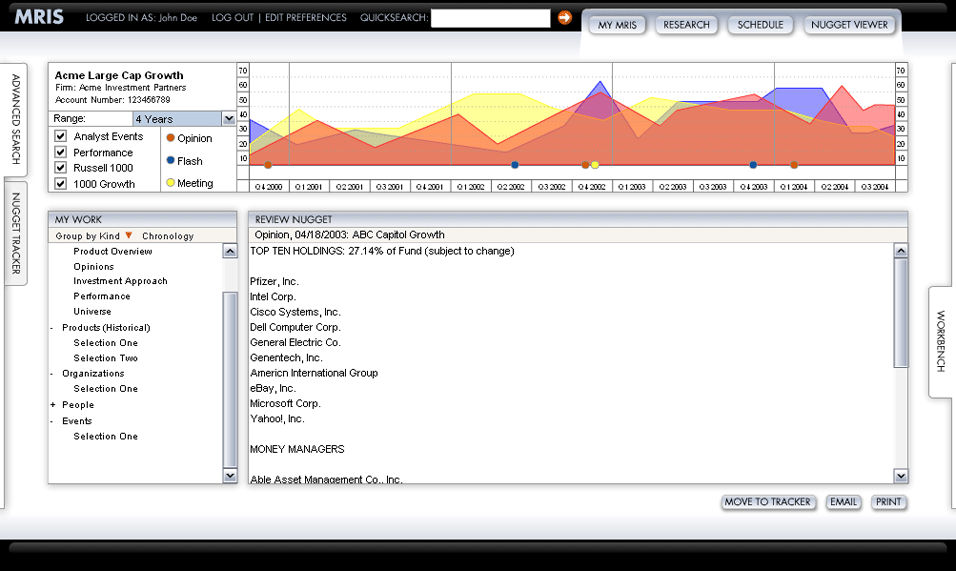Click the Microsoft Corp. holding line
The image size is (956, 571).
285,403
